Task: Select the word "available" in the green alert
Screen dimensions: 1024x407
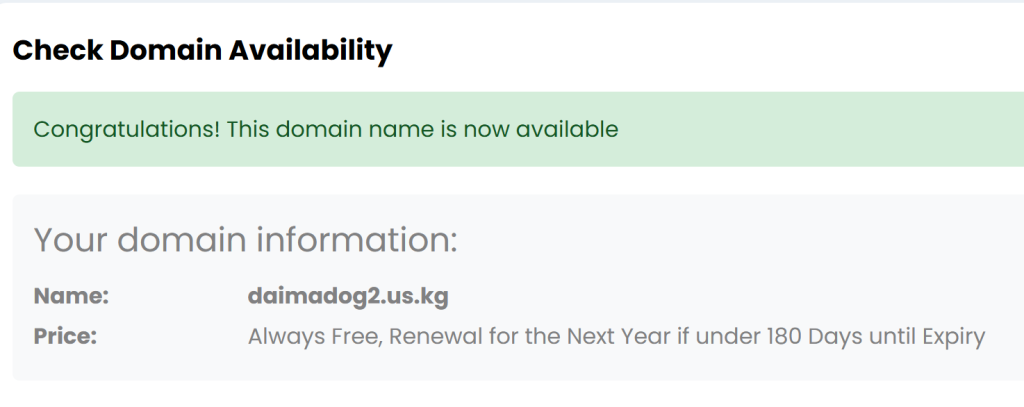Action: pos(567,129)
